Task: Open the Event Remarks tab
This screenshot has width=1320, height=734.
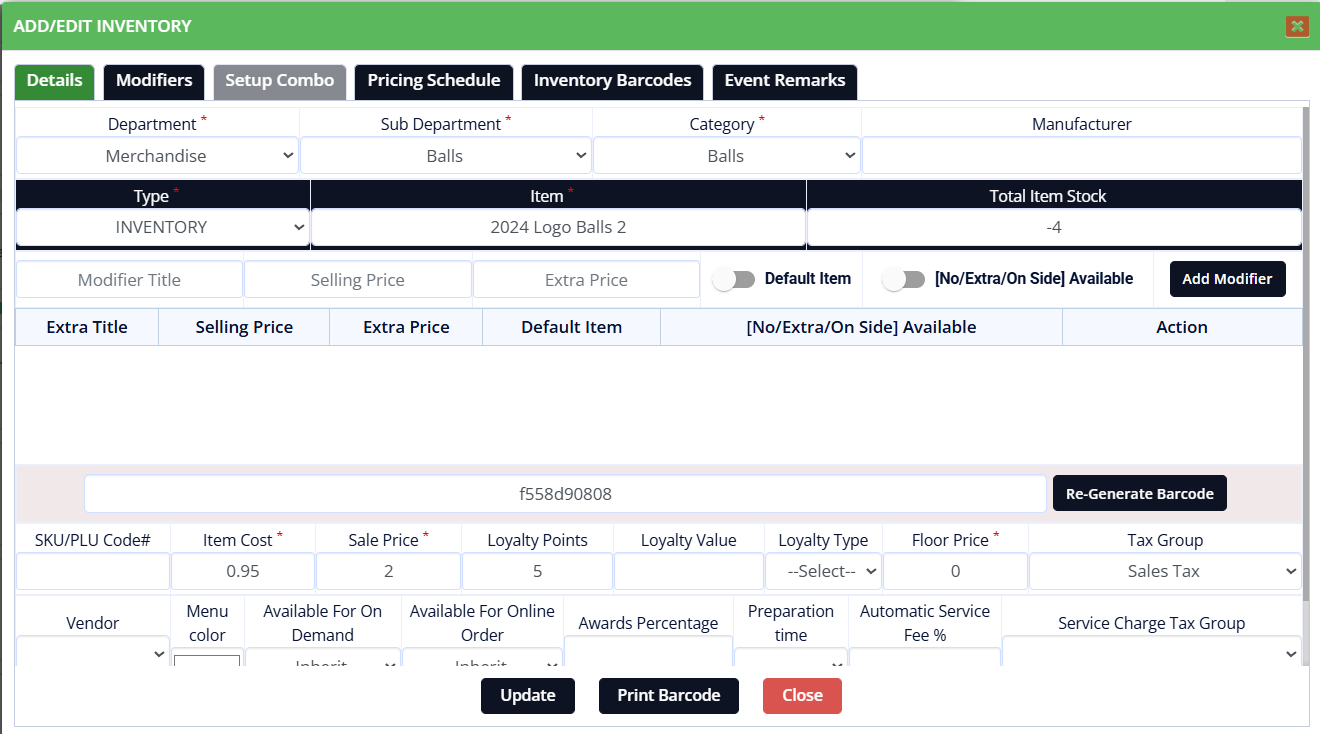Action: (784, 81)
